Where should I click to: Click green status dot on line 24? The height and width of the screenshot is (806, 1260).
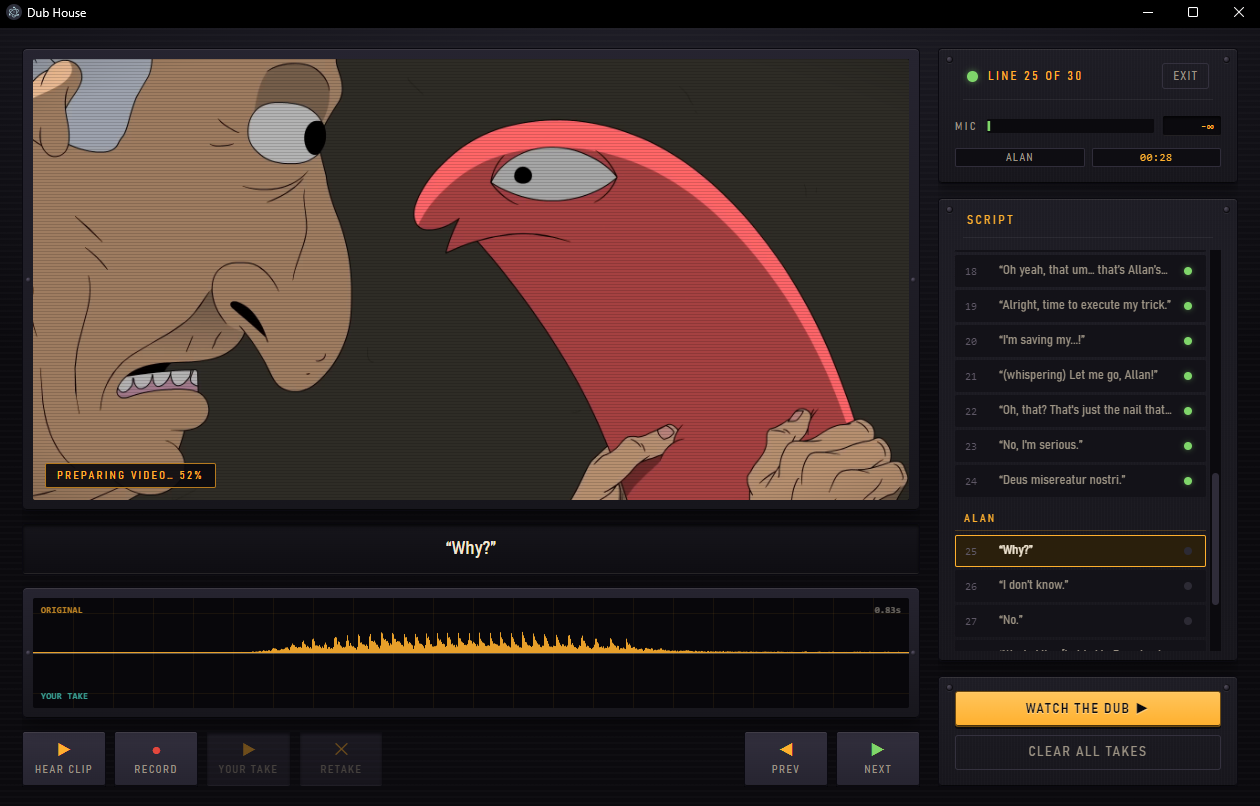pos(1188,481)
